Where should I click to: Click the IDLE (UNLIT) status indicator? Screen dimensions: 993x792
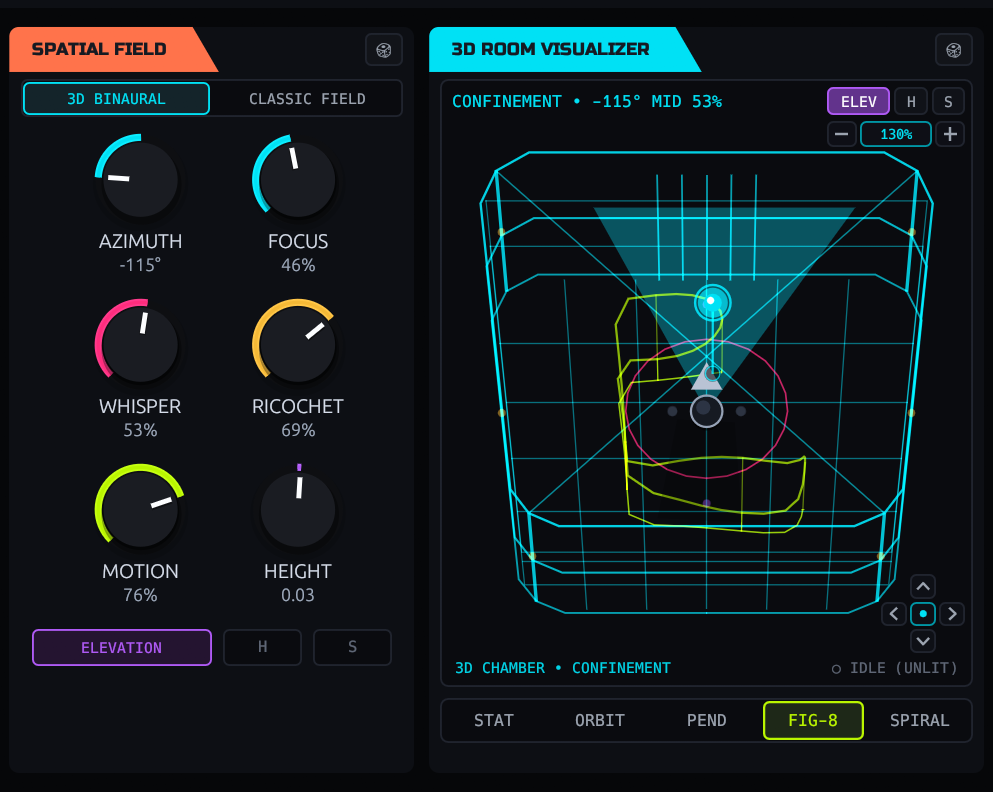coord(894,668)
